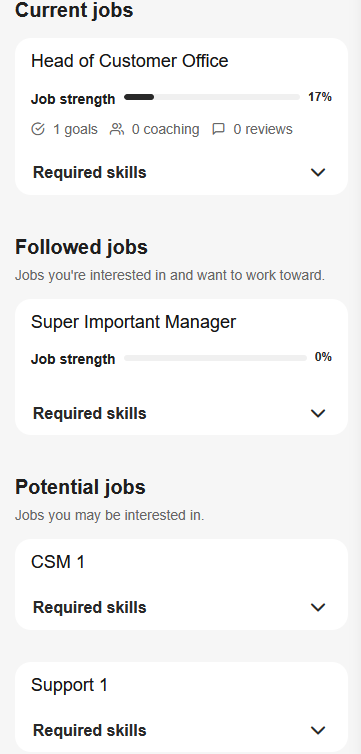
Task: Click the 17% job strength progress bar
Action: tap(212, 97)
